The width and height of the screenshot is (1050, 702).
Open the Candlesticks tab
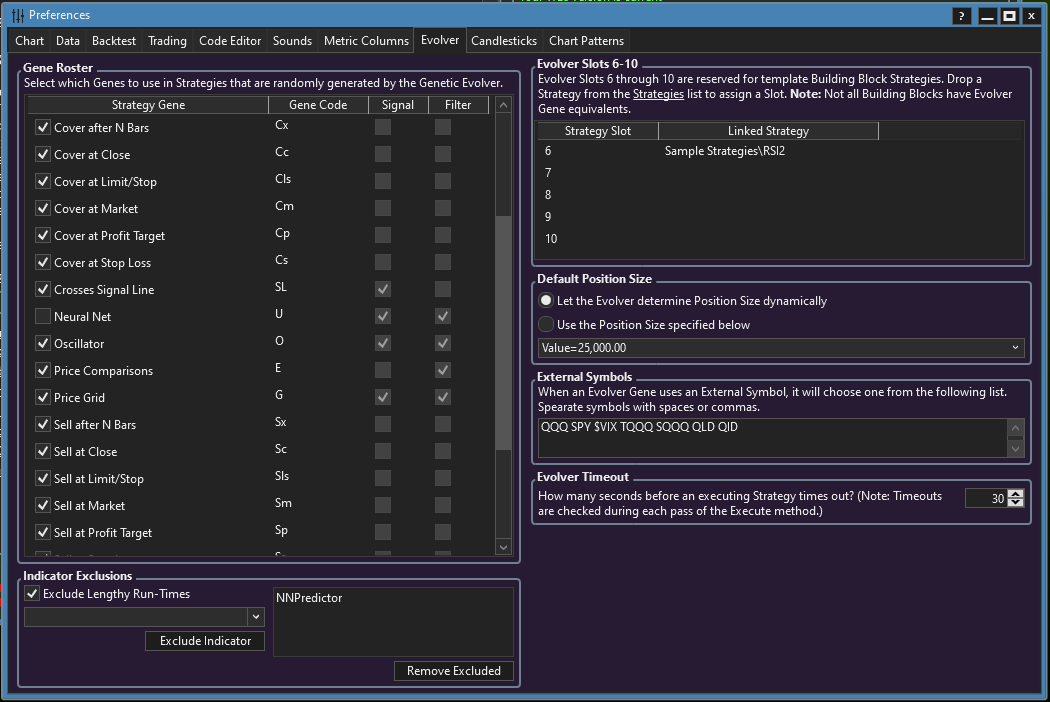[504, 41]
